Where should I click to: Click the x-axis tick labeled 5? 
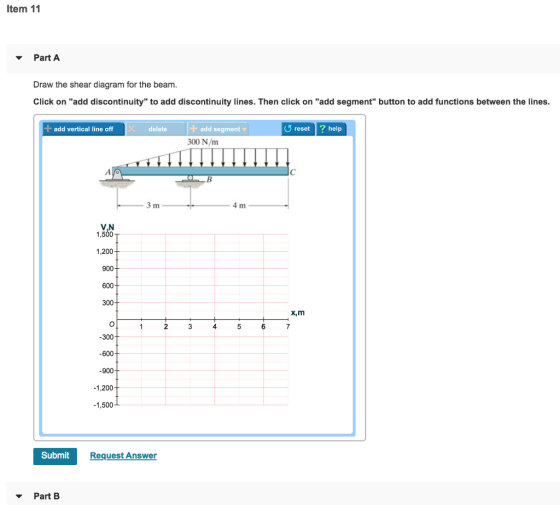pos(239,326)
